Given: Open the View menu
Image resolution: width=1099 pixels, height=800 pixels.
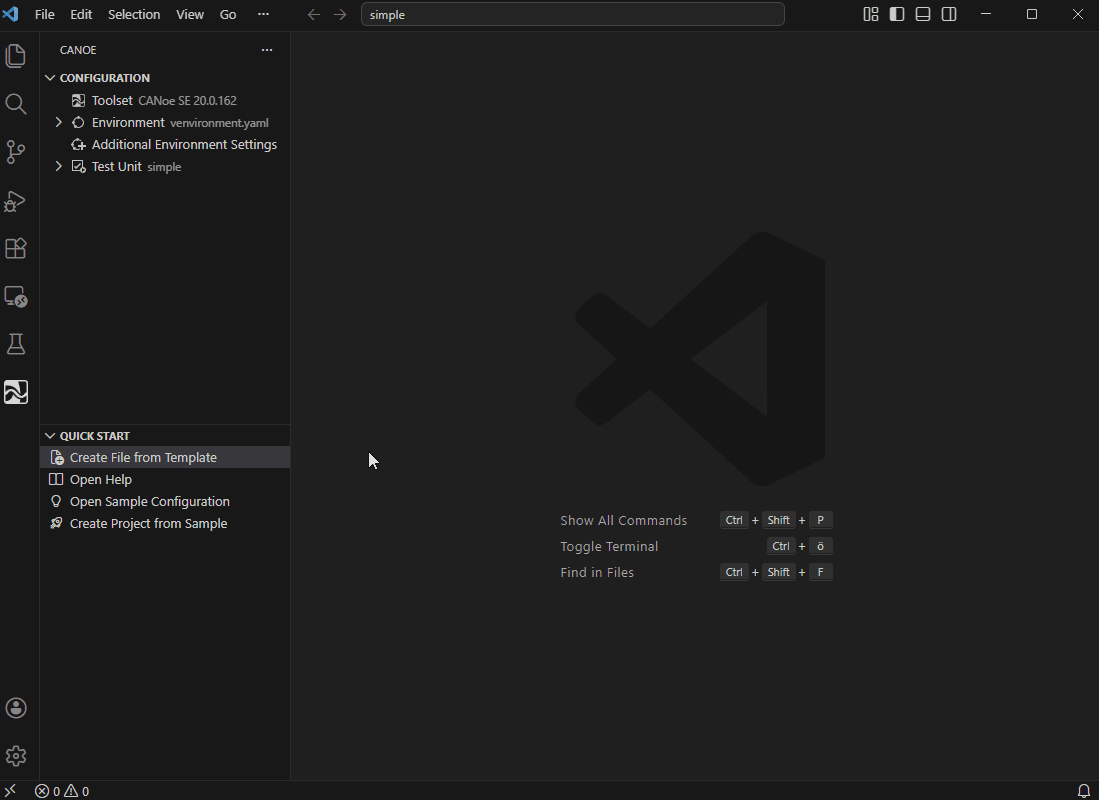Looking at the screenshot, I should tap(190, 14).
